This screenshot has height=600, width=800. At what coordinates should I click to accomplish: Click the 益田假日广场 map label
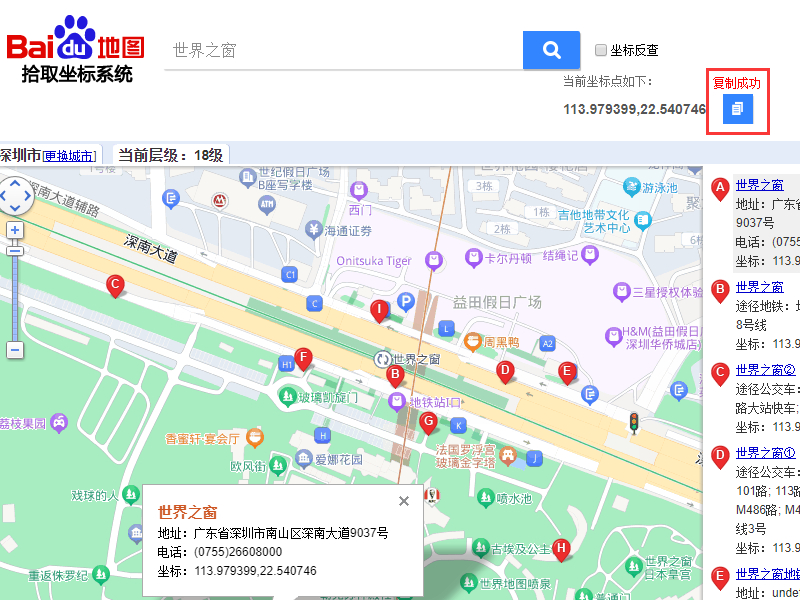pyautogui.click(x=497, y=303)
